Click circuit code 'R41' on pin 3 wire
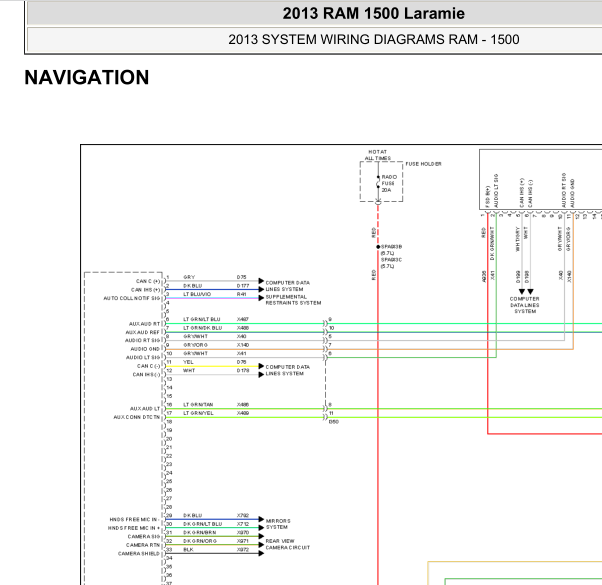 (x=241, y=294)
